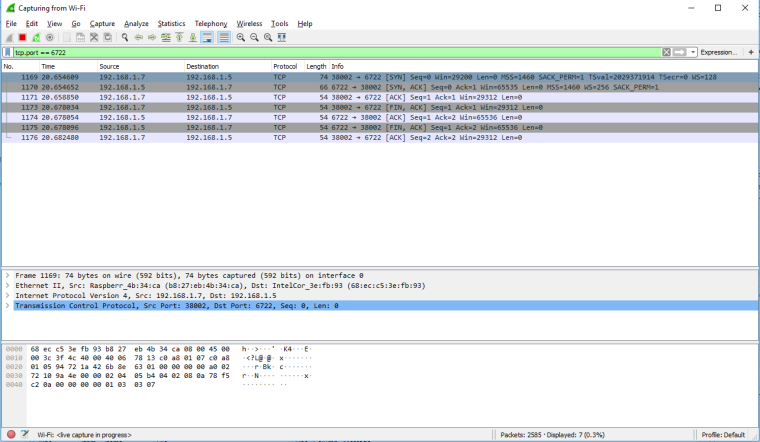Restart the current capture

[x=36, y=37]
